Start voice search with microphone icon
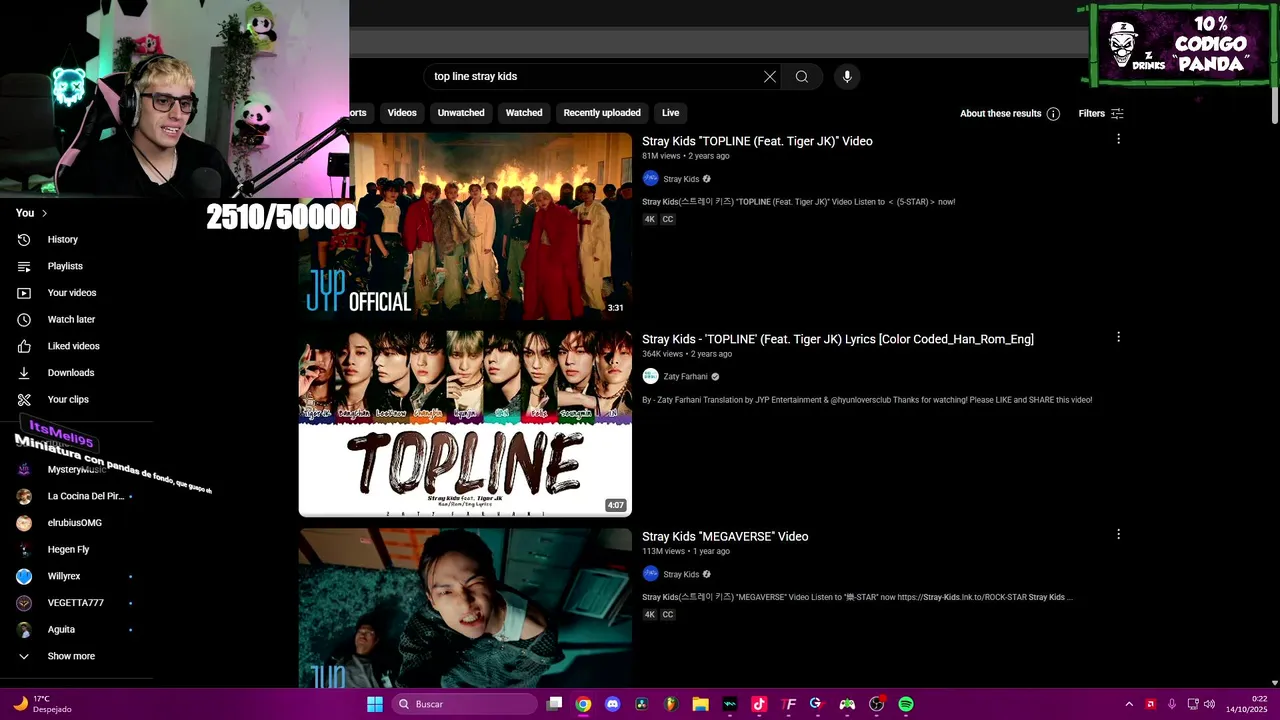Screen dimensions: 1280x720 pyautogui.click(x=847, y=77)
